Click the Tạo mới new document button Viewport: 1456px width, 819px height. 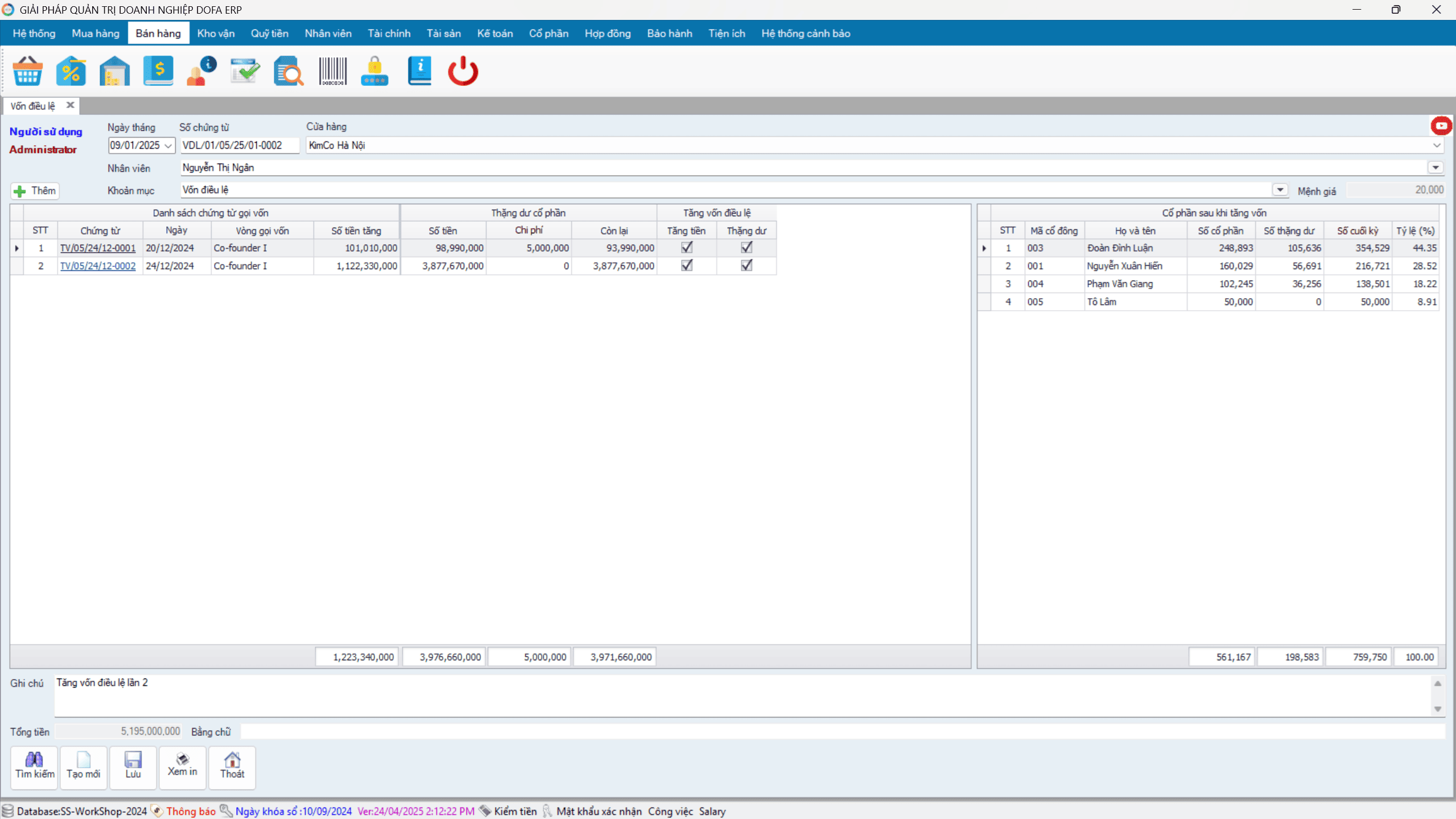point(84,767)
